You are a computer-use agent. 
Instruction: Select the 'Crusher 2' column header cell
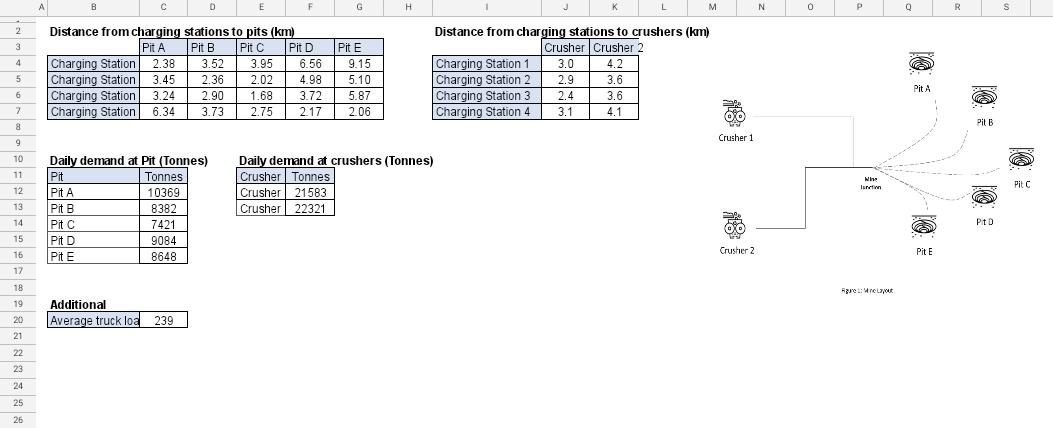point(614,48)
